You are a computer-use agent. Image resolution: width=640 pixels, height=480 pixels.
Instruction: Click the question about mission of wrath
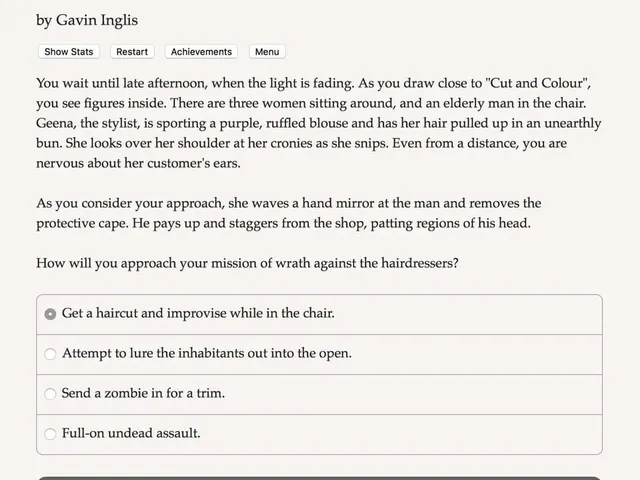click(x=247, y=263)
